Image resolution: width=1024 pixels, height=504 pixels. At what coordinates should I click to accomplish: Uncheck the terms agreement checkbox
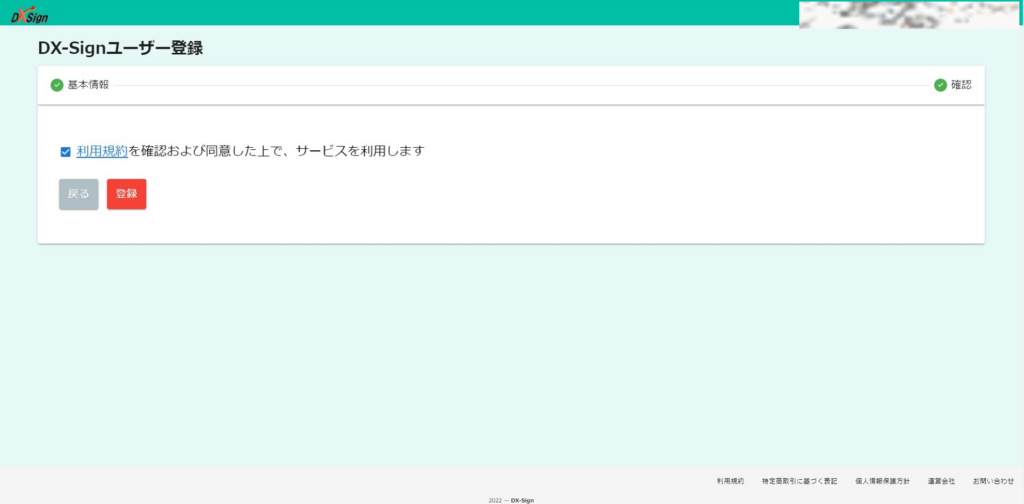click(65, 152)
